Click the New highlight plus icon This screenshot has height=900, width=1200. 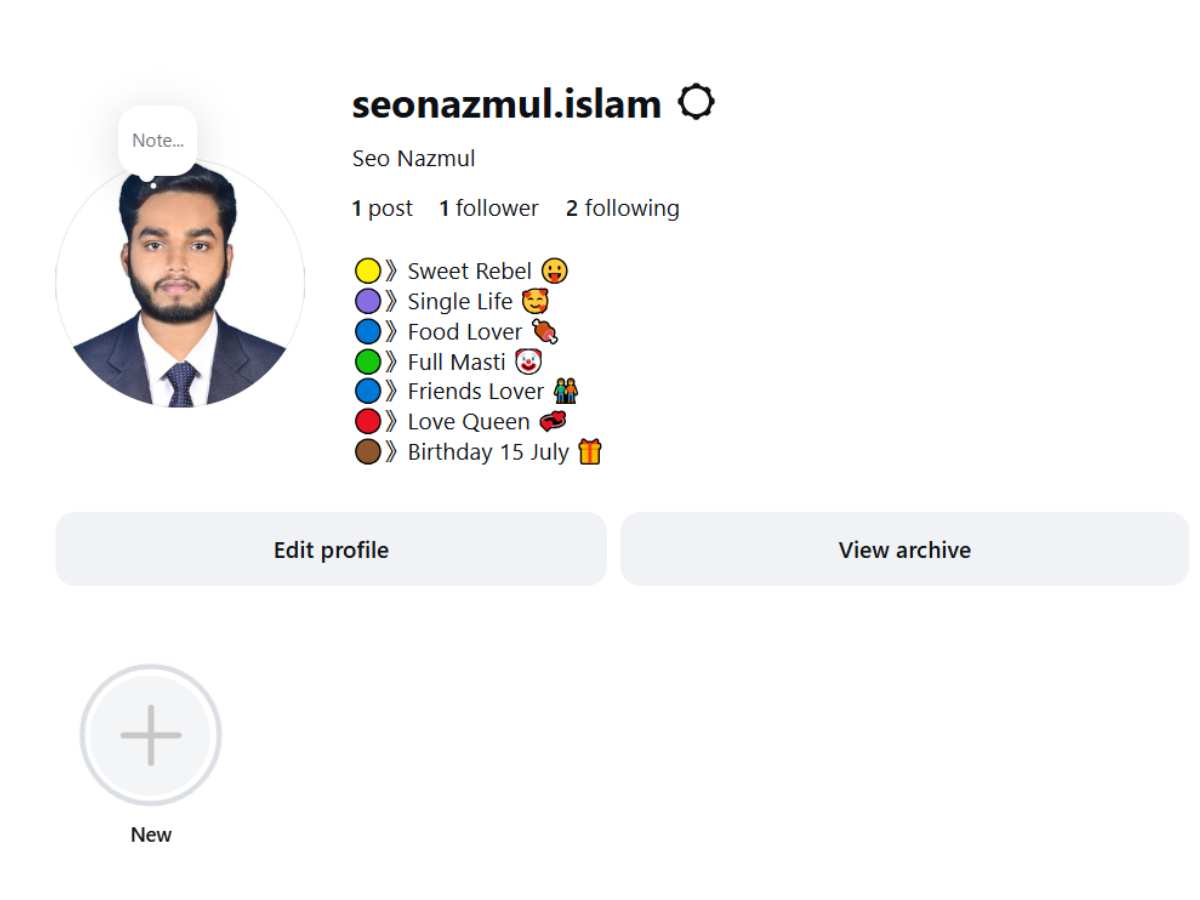[x=150, y=735]
